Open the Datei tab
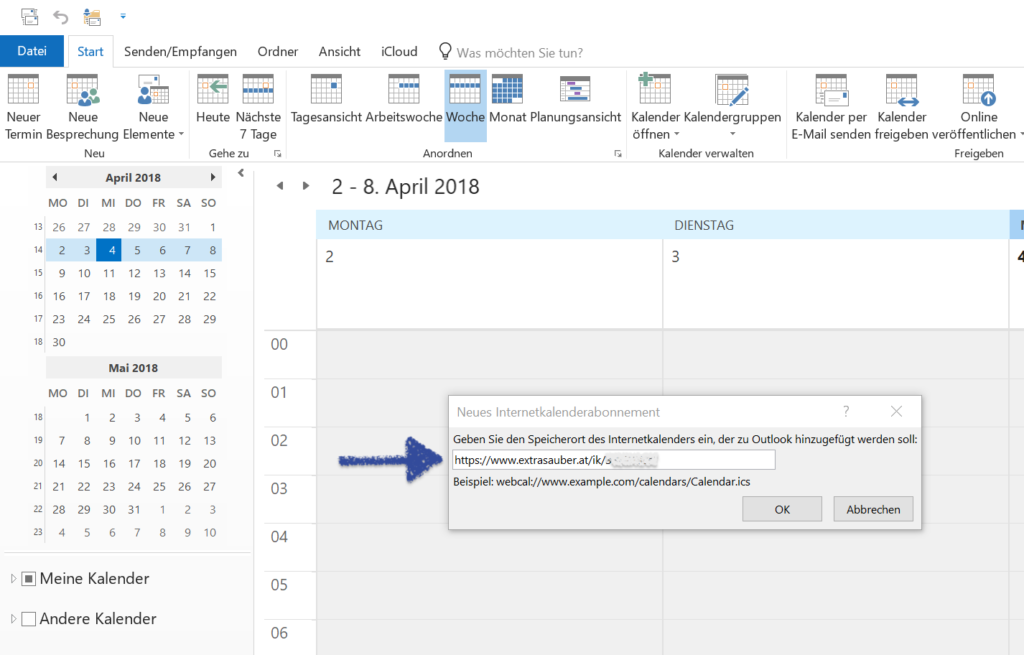1024x655 pixels. (x=32, y=51)
